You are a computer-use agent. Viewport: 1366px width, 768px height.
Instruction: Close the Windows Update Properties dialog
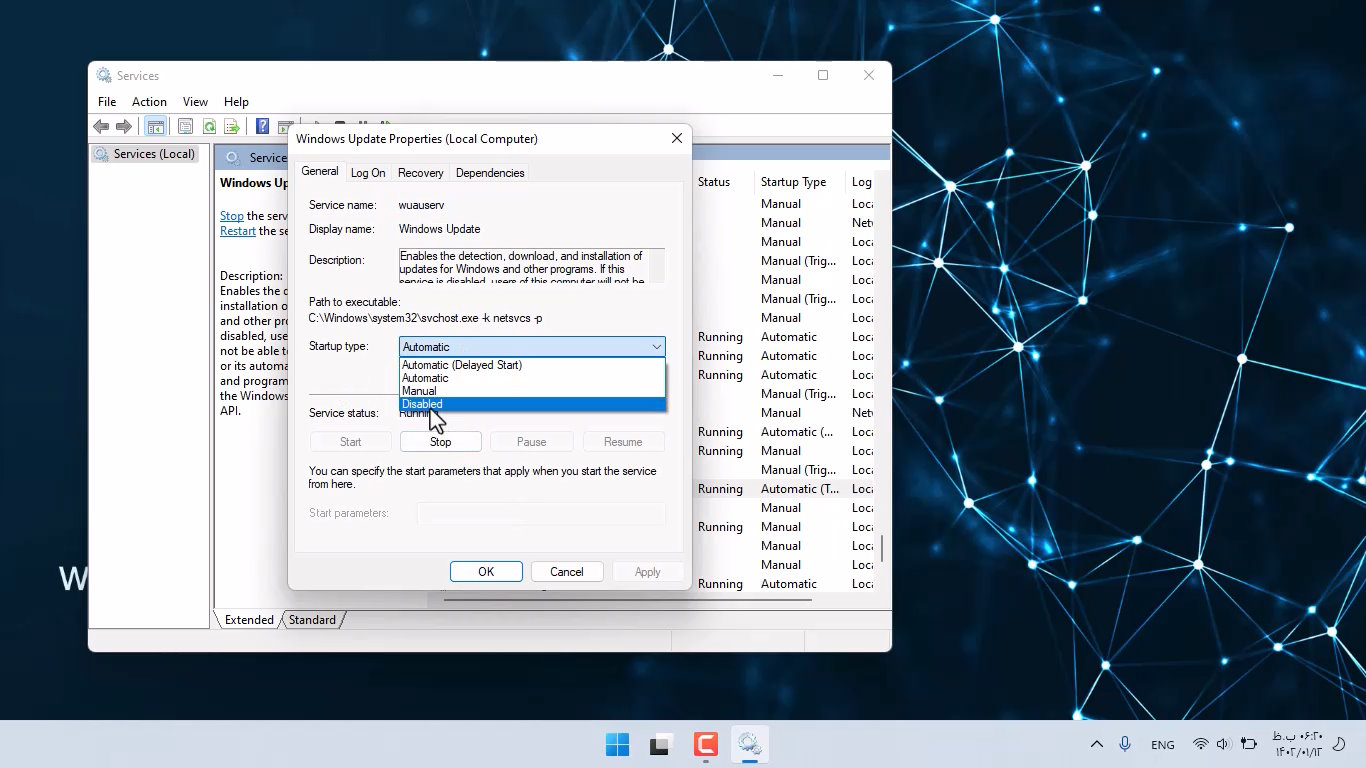[x=677, y=138]
